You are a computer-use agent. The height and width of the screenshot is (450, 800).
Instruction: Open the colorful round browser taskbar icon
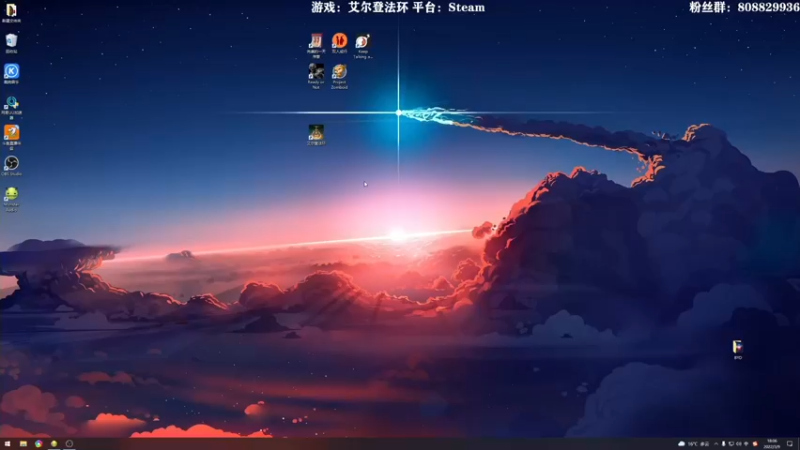click(38, 444)
